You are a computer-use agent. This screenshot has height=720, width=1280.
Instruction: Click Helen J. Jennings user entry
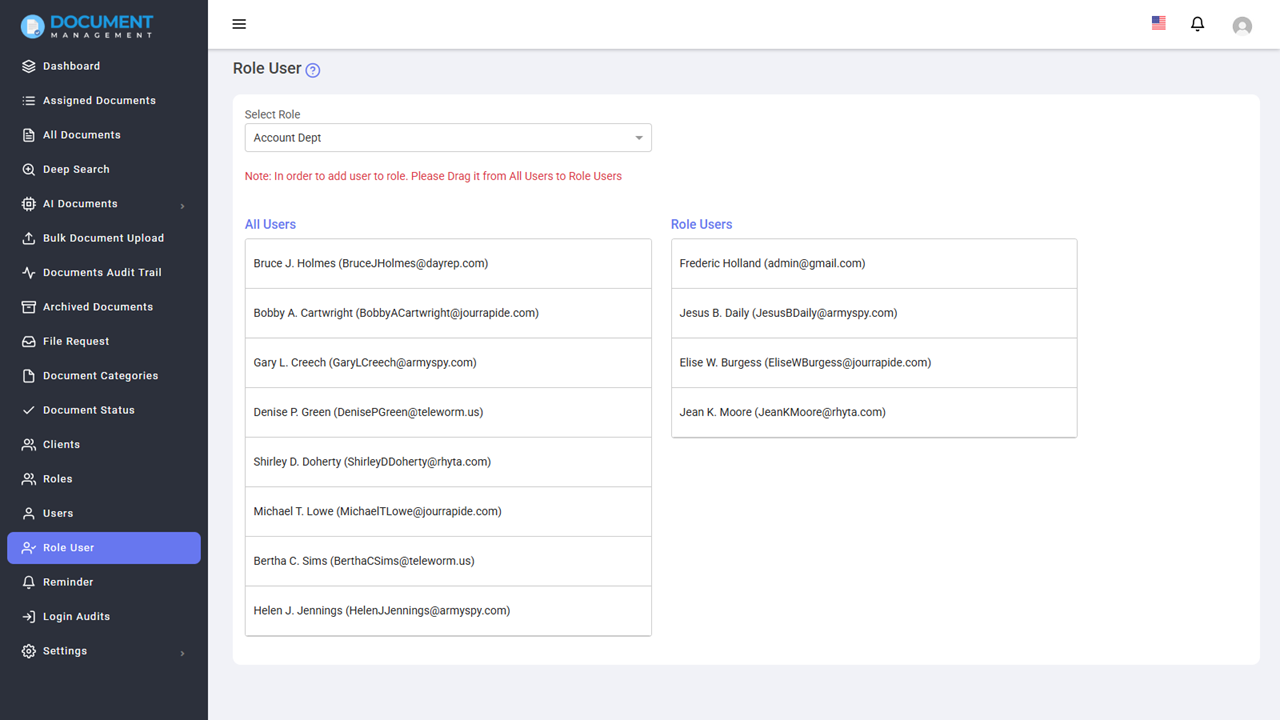click(x=381, y=611)
